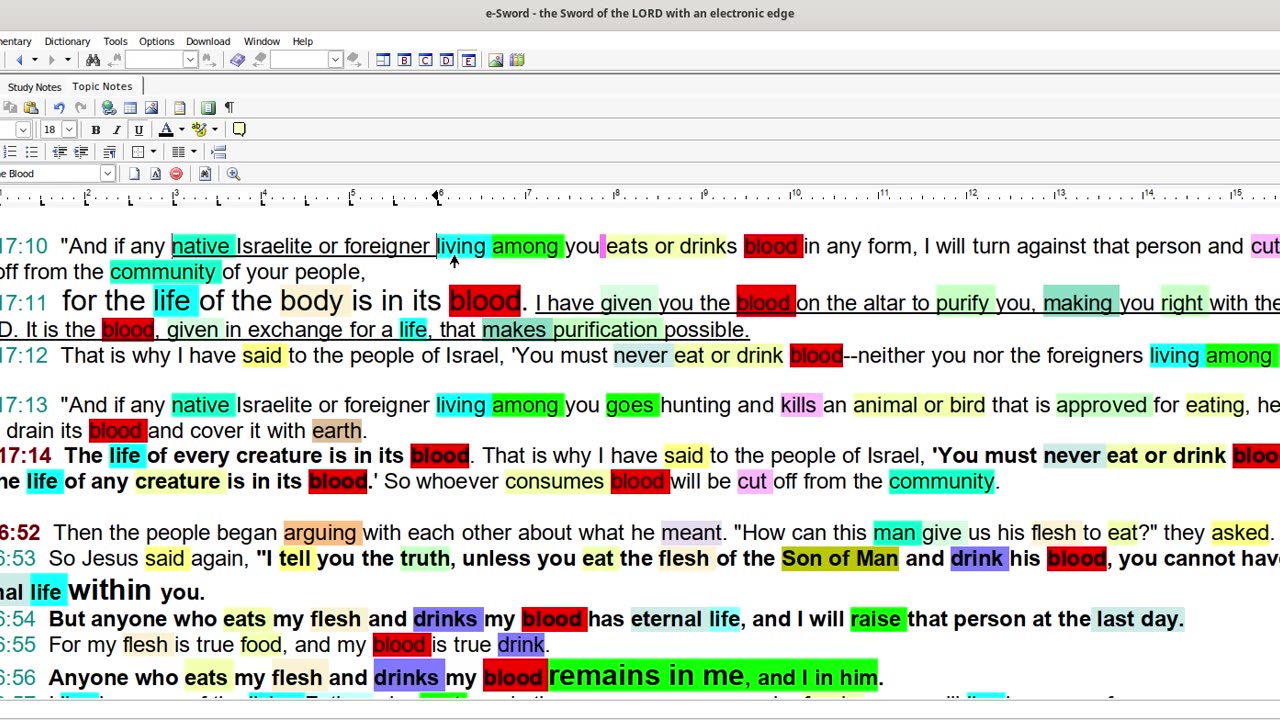Open the font size 18 dropdown

69,130
